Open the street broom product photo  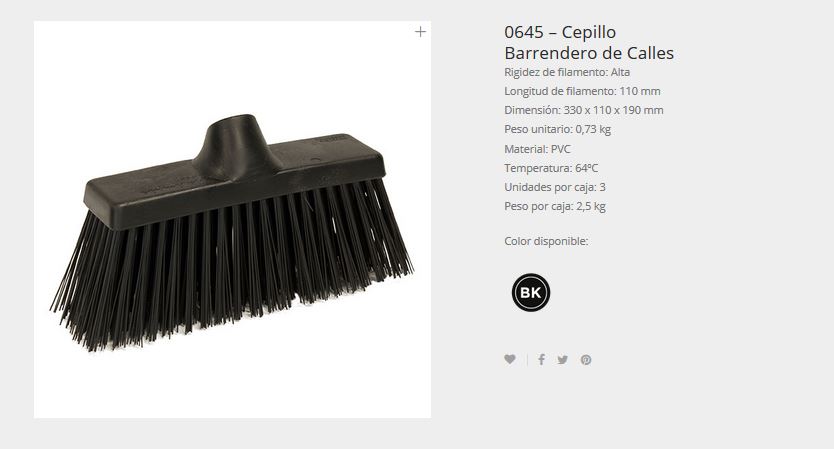[232, 219]
